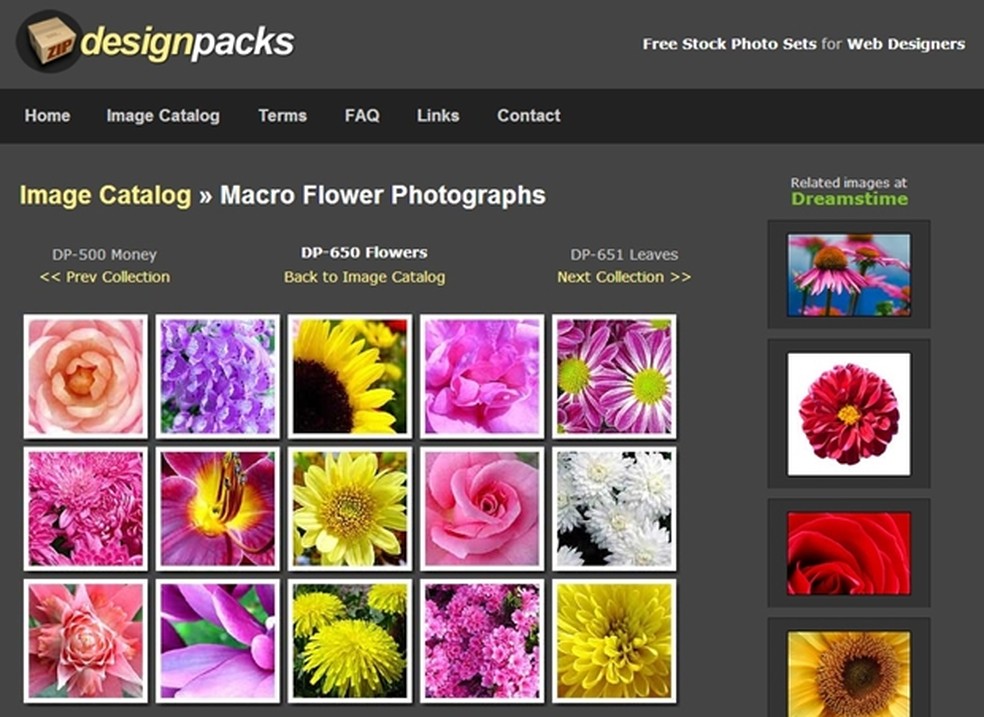Viewport: 984px width, 717px height.
Task: Open Dreamstime red rose close-up image
Action: pyautogui.click(x=849, y=553)
